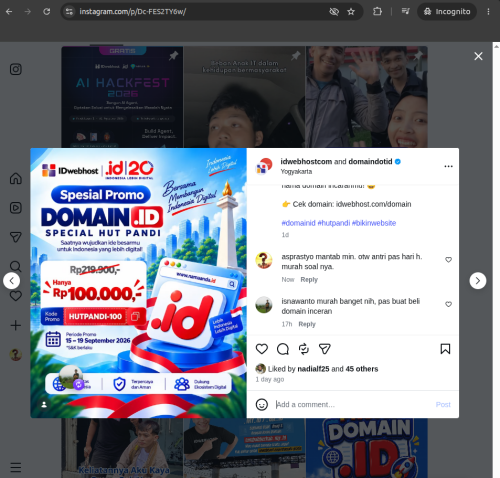Click the HUTPANDI-100 promo code on image

(95, 316)
